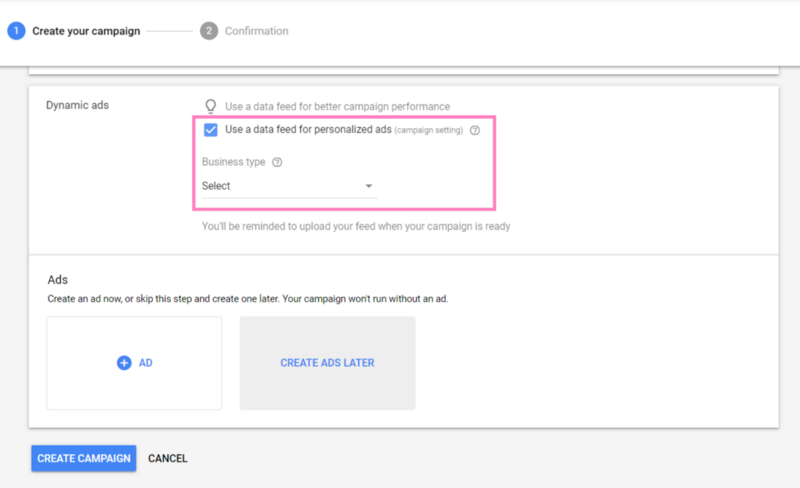The height and width of the screenshot is (488, 800).
Task: Click the new AD card
Action: [134, 363]
